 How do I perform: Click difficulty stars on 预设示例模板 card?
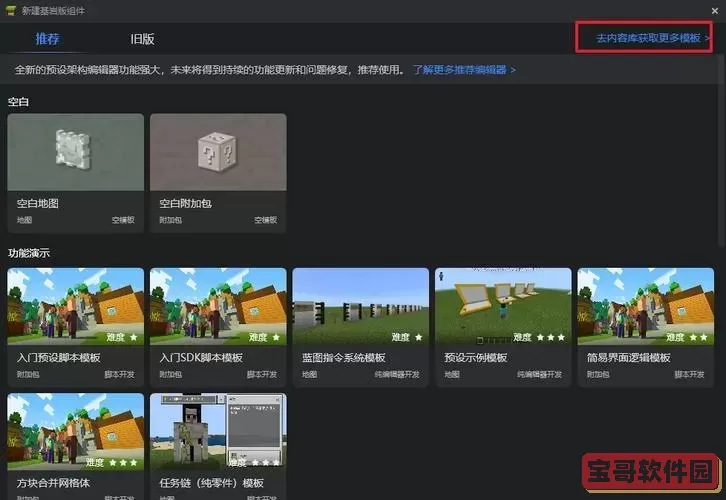pos(551,338)
